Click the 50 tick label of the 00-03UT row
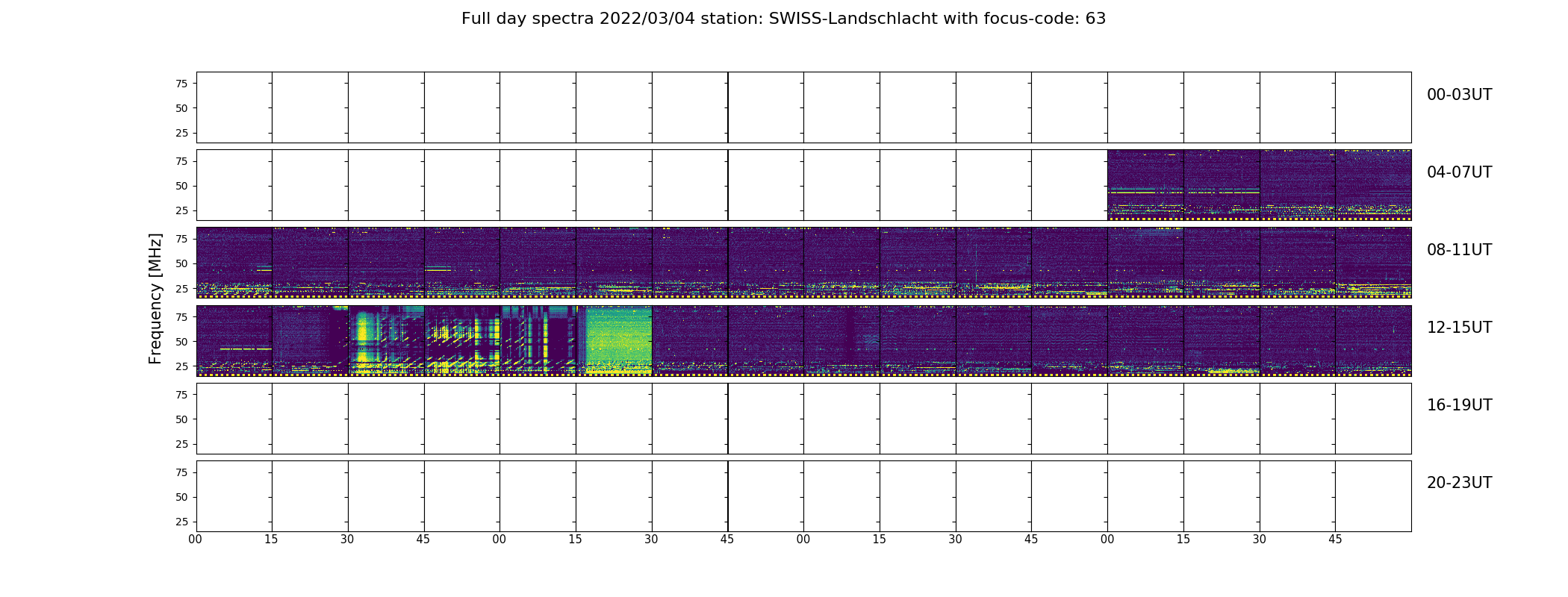Image resolution: width=1568 pixels, height=597 pixels. click(181, 108)
